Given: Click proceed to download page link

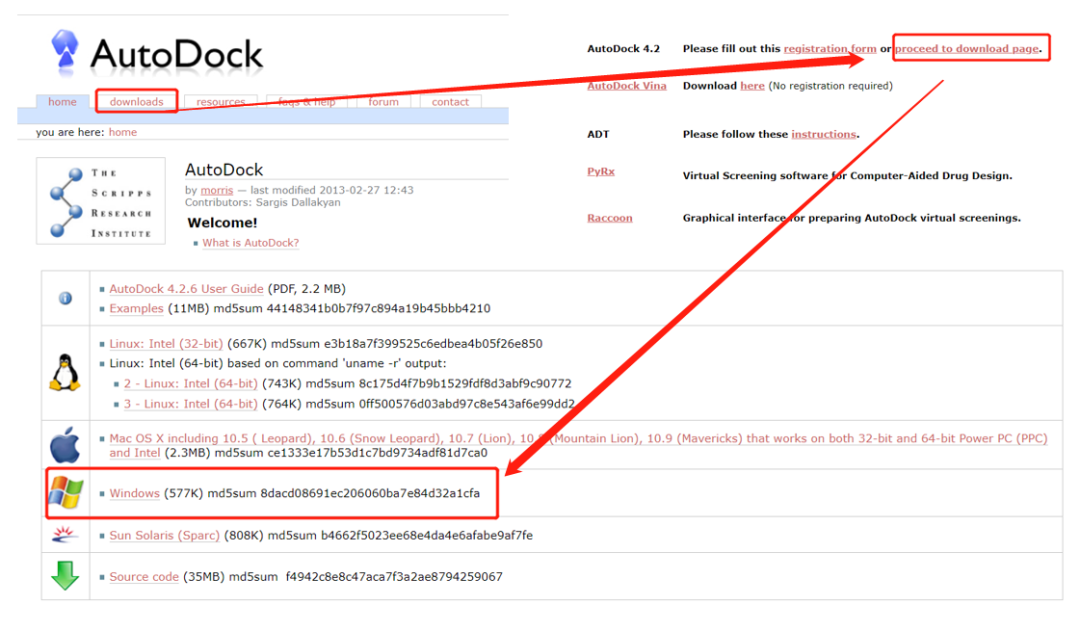Looking at the screenshot, I should point(967,48).
